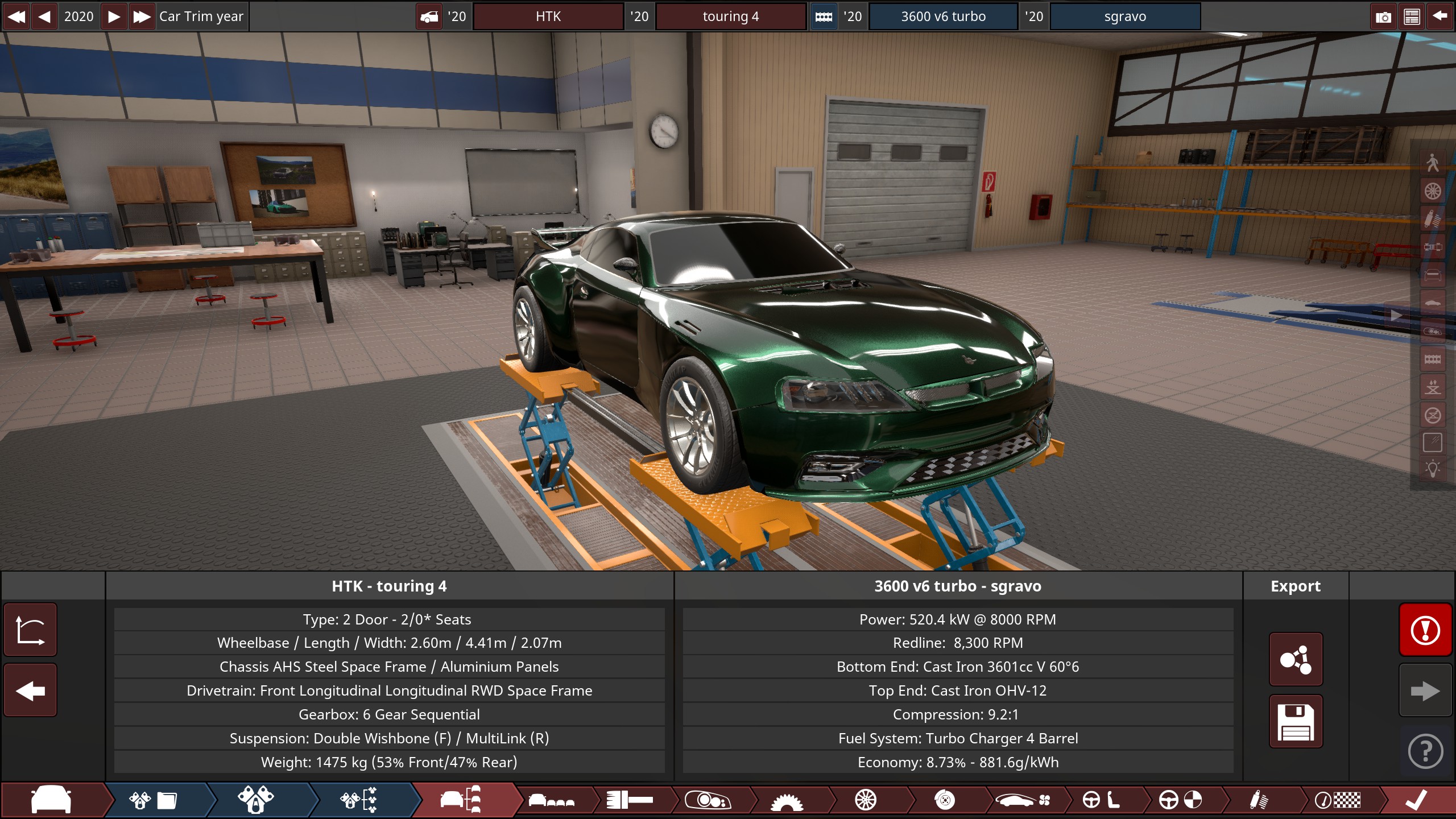Open the test track checkered flag tab
This screenshot has width=1456, height=819.
pos(1338,800)
